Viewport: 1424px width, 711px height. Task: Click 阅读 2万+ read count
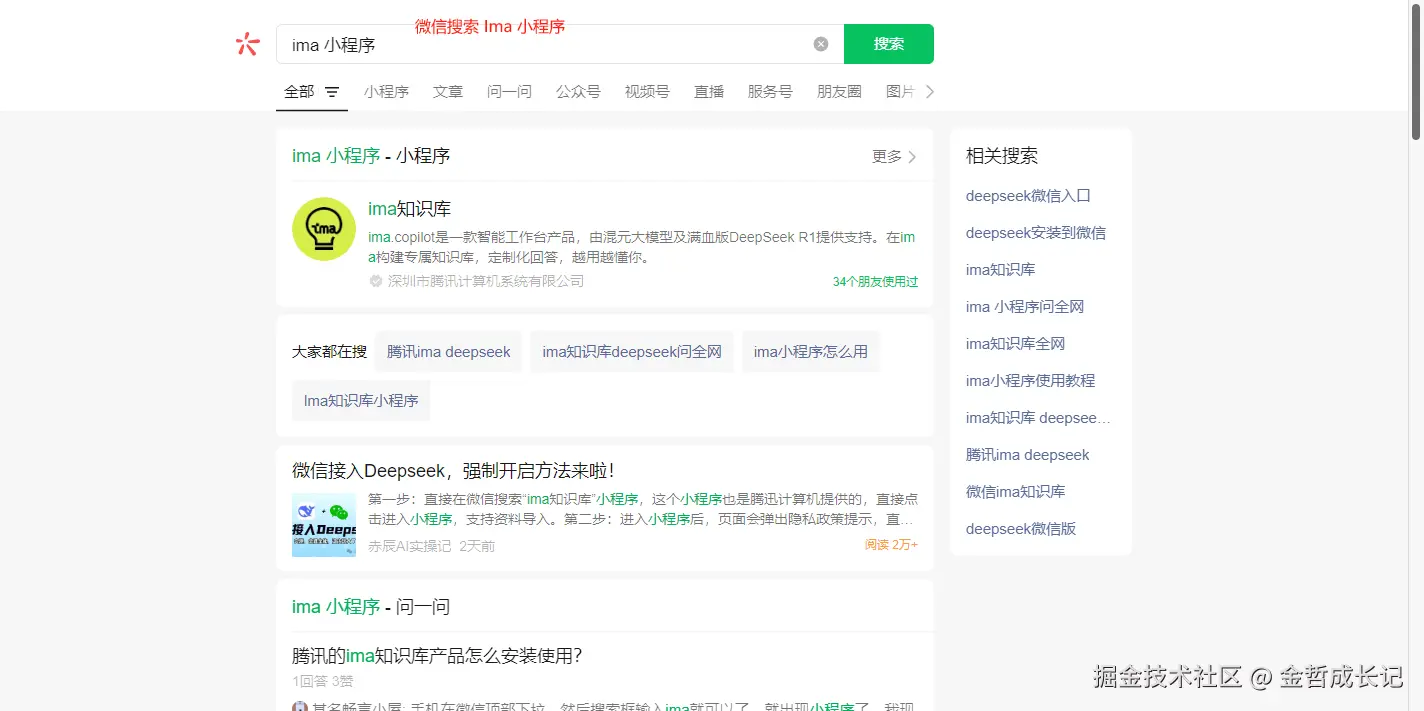(891, 545)
